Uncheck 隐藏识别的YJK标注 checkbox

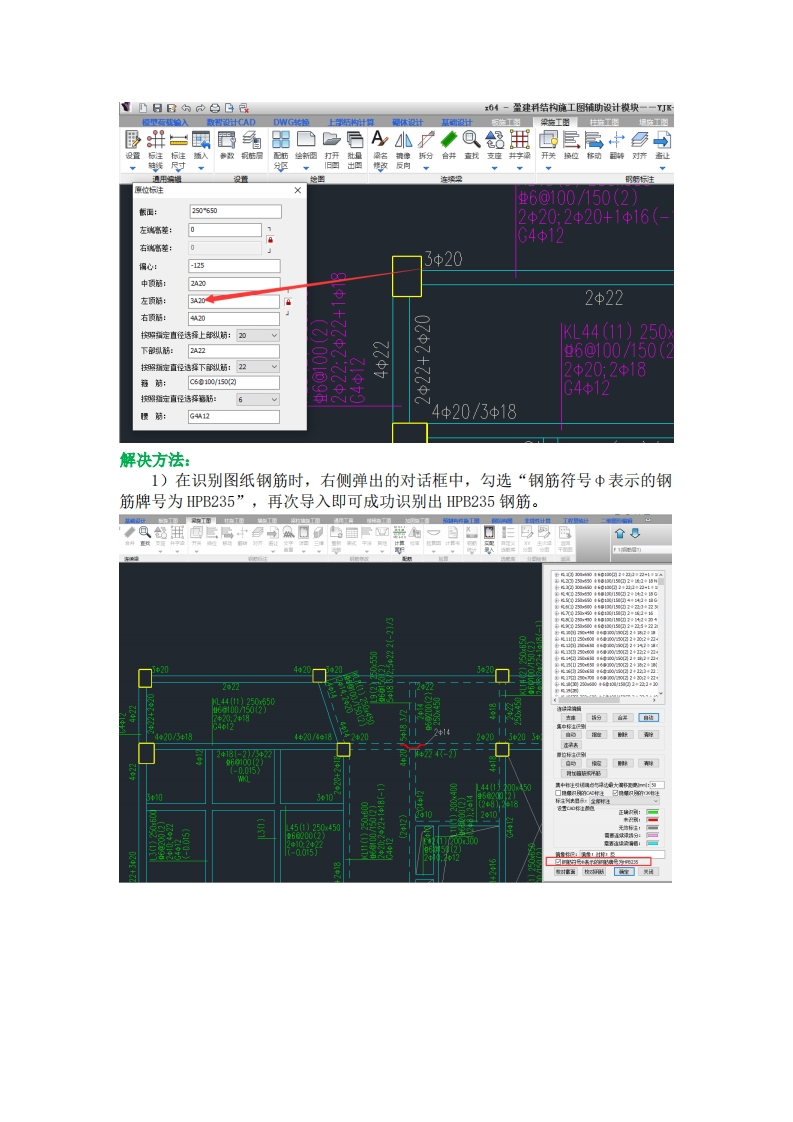tap(615, 793)
